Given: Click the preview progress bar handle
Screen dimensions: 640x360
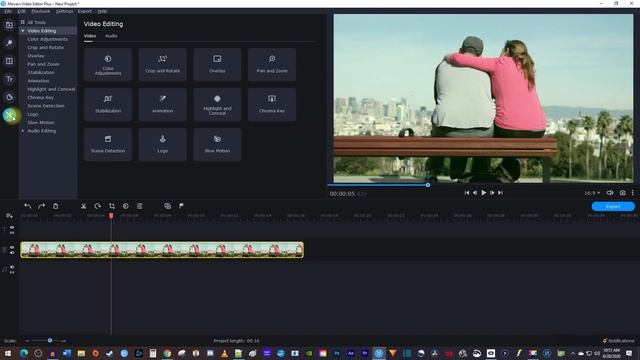Looking at the screenshot, I should pyautogui.click(x=428, y=185).
